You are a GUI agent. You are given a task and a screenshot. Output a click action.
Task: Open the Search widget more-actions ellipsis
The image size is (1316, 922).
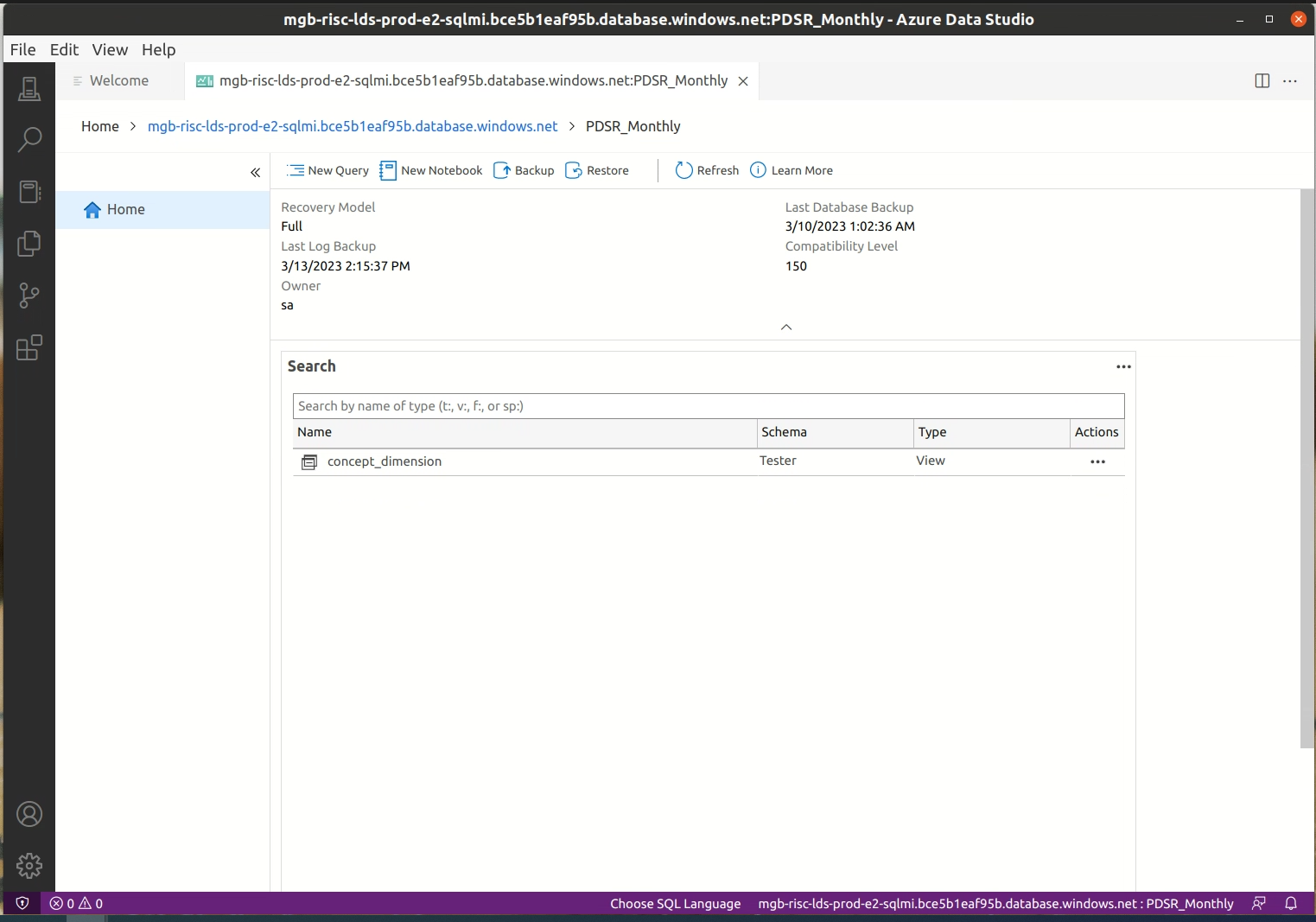1123,366
